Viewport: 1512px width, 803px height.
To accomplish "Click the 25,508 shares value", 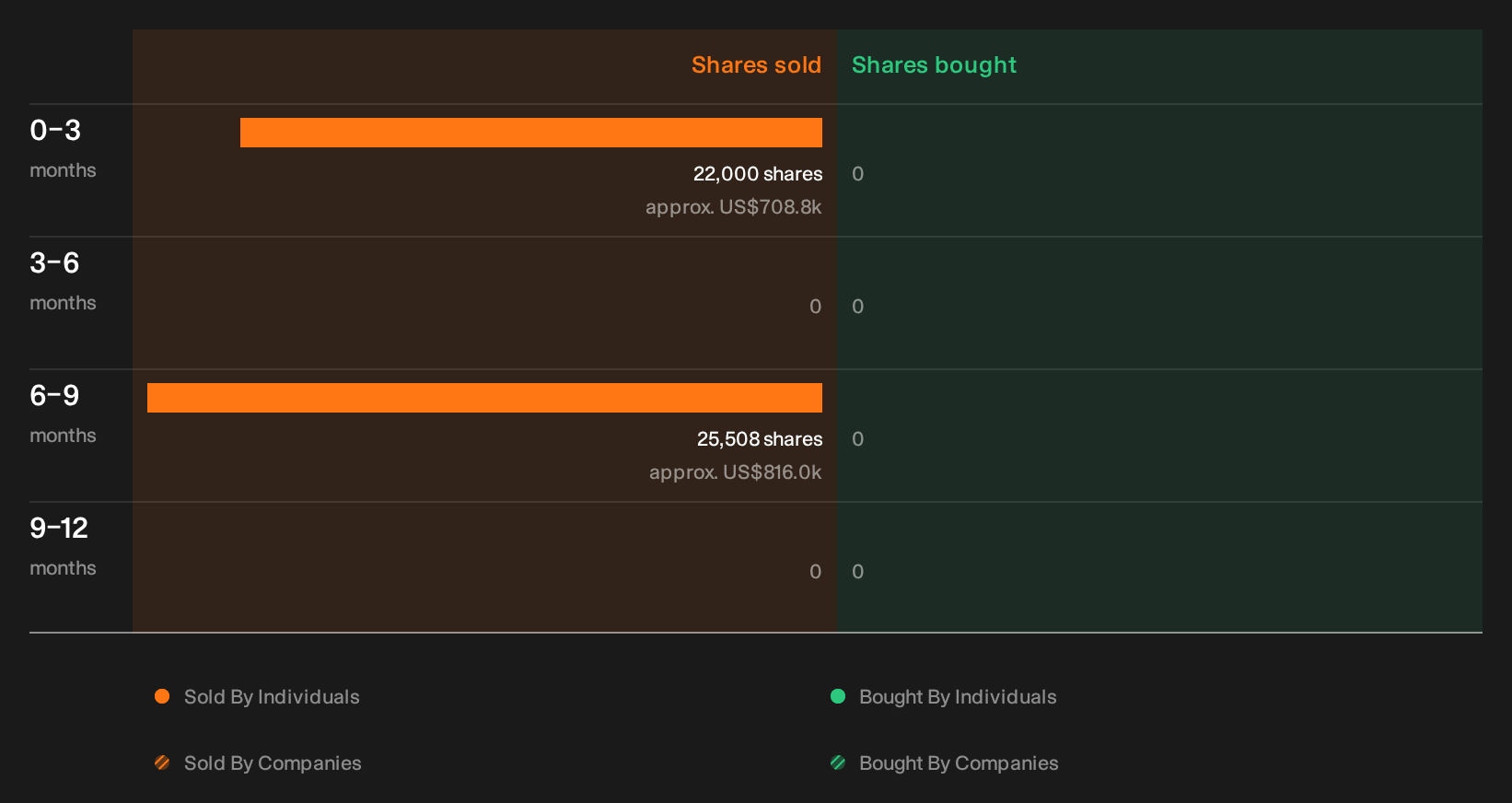I will click(x=760, y=439).
